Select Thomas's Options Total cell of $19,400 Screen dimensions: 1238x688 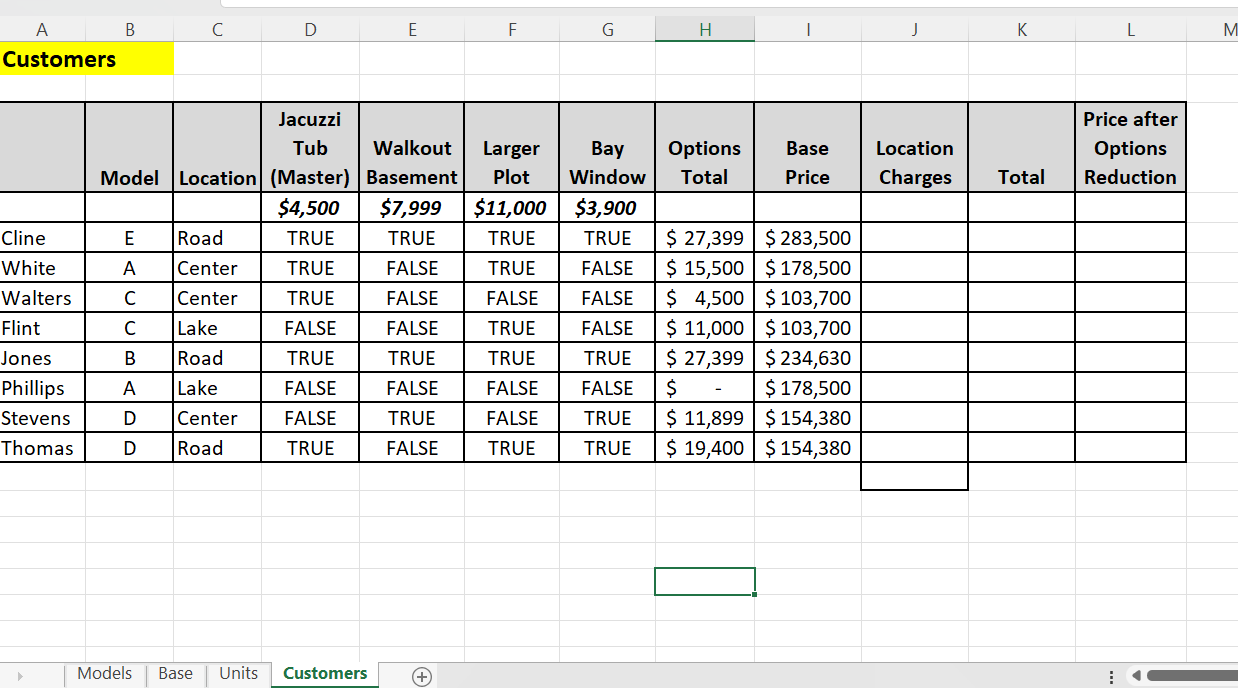click(704, 448)
